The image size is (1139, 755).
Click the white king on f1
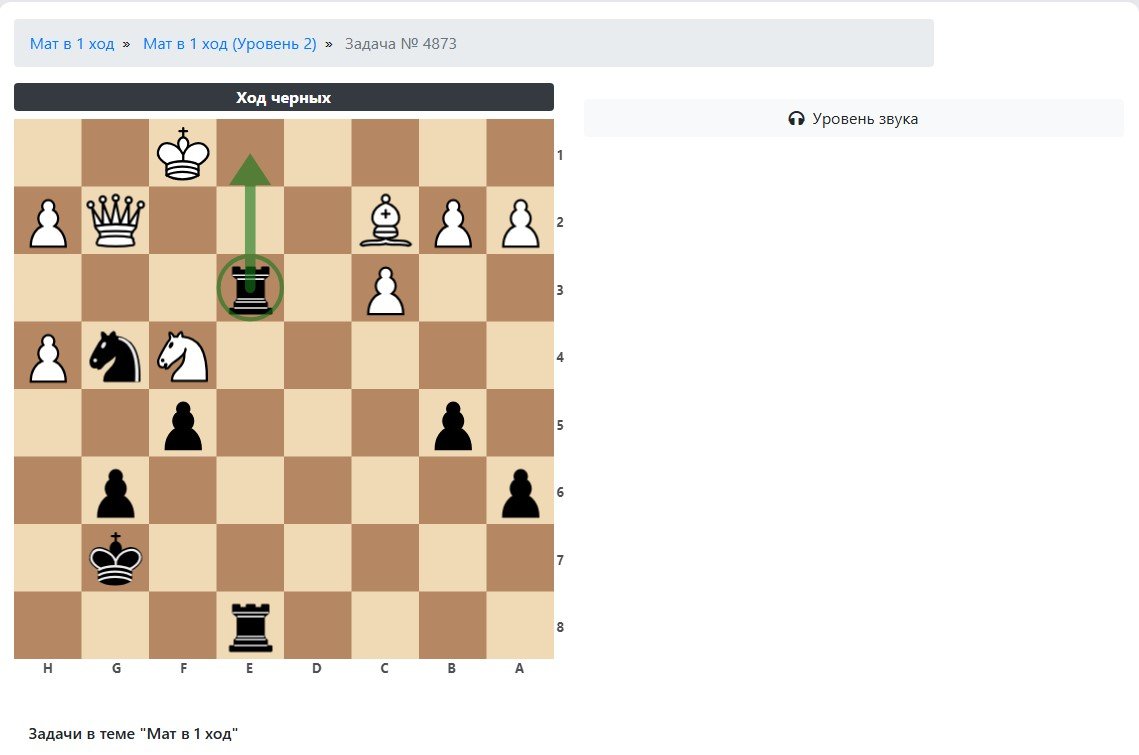(182, 154)
